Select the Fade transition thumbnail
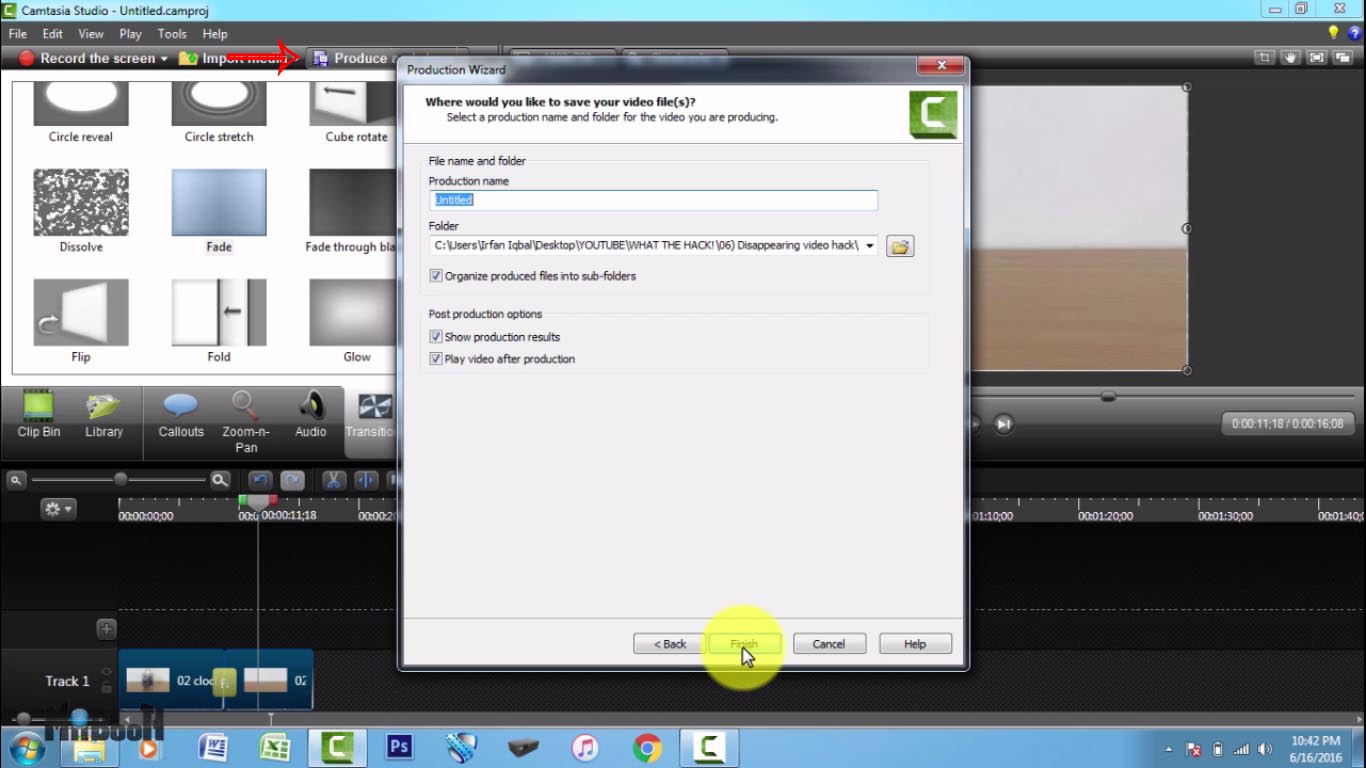 click(218, 202)
